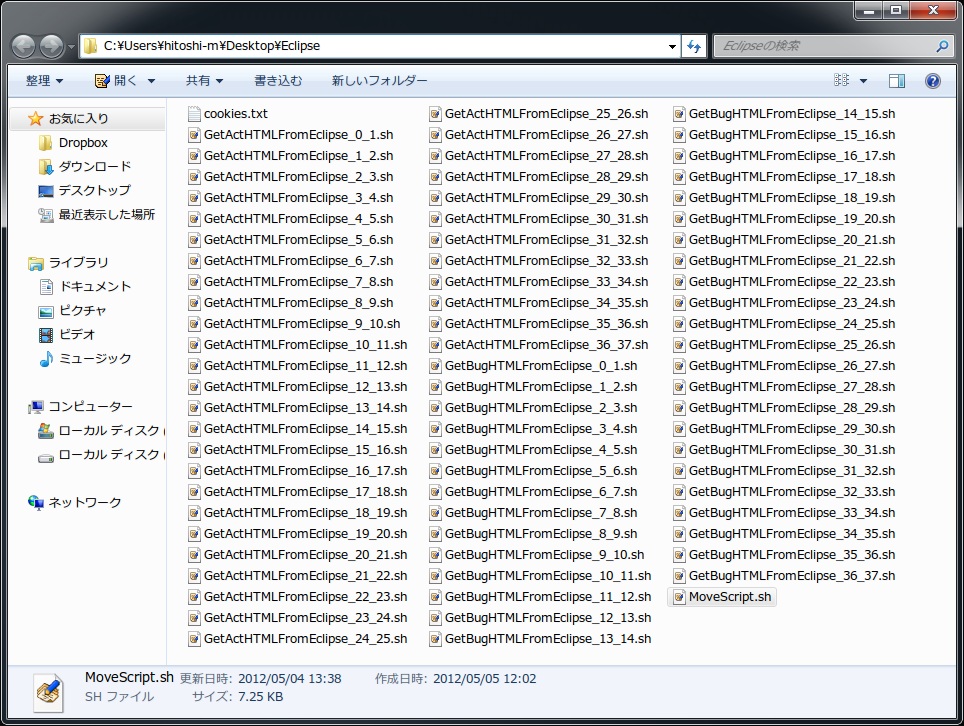Select the cookies.txt file icon
The image size is (964, 726).
(194, 114)
